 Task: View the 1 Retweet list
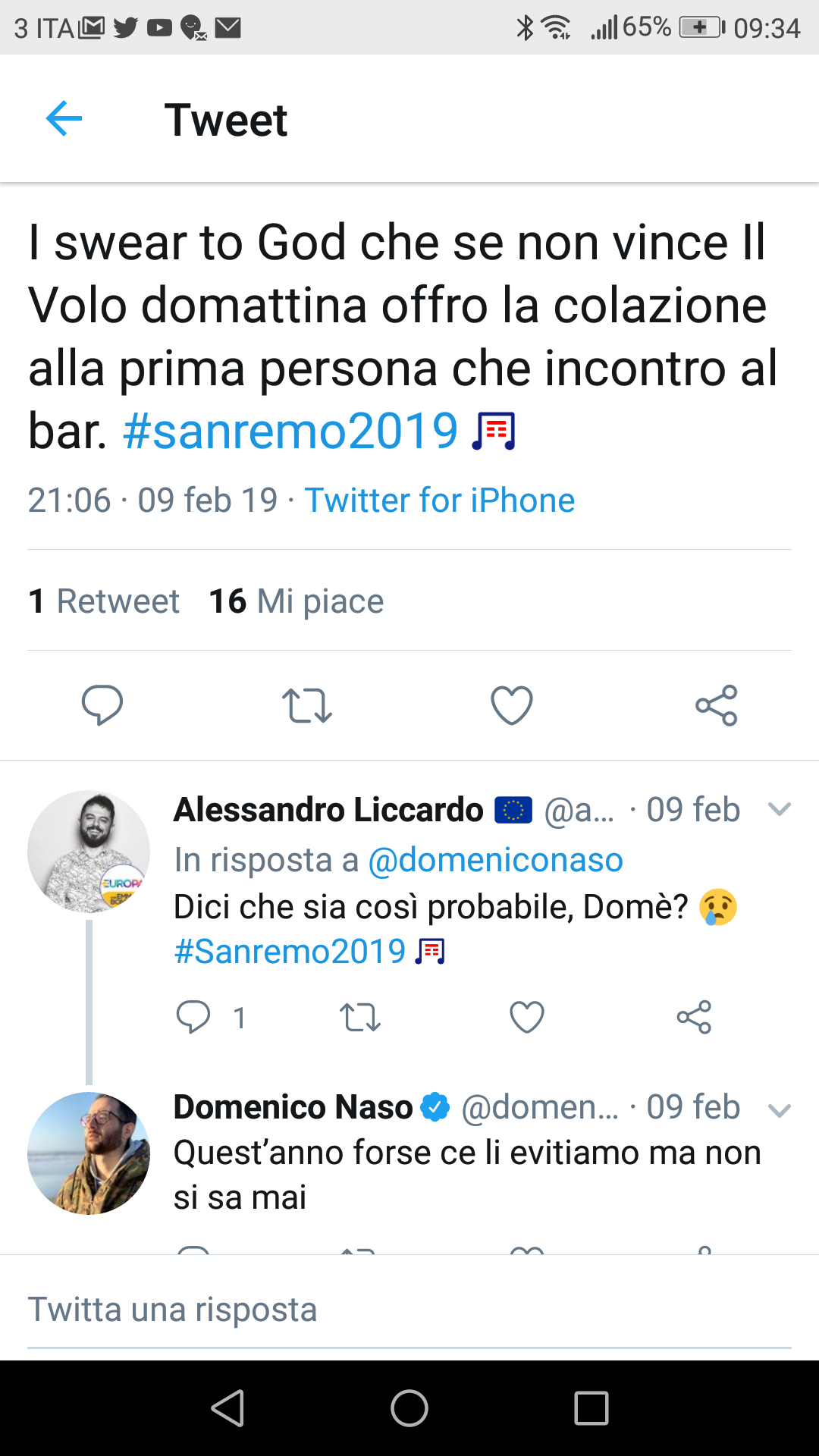coord(104,601)
